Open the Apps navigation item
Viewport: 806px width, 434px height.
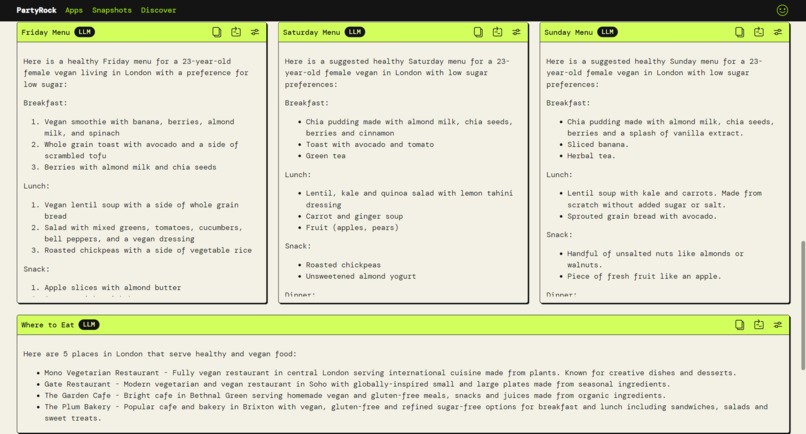point(74,10)
